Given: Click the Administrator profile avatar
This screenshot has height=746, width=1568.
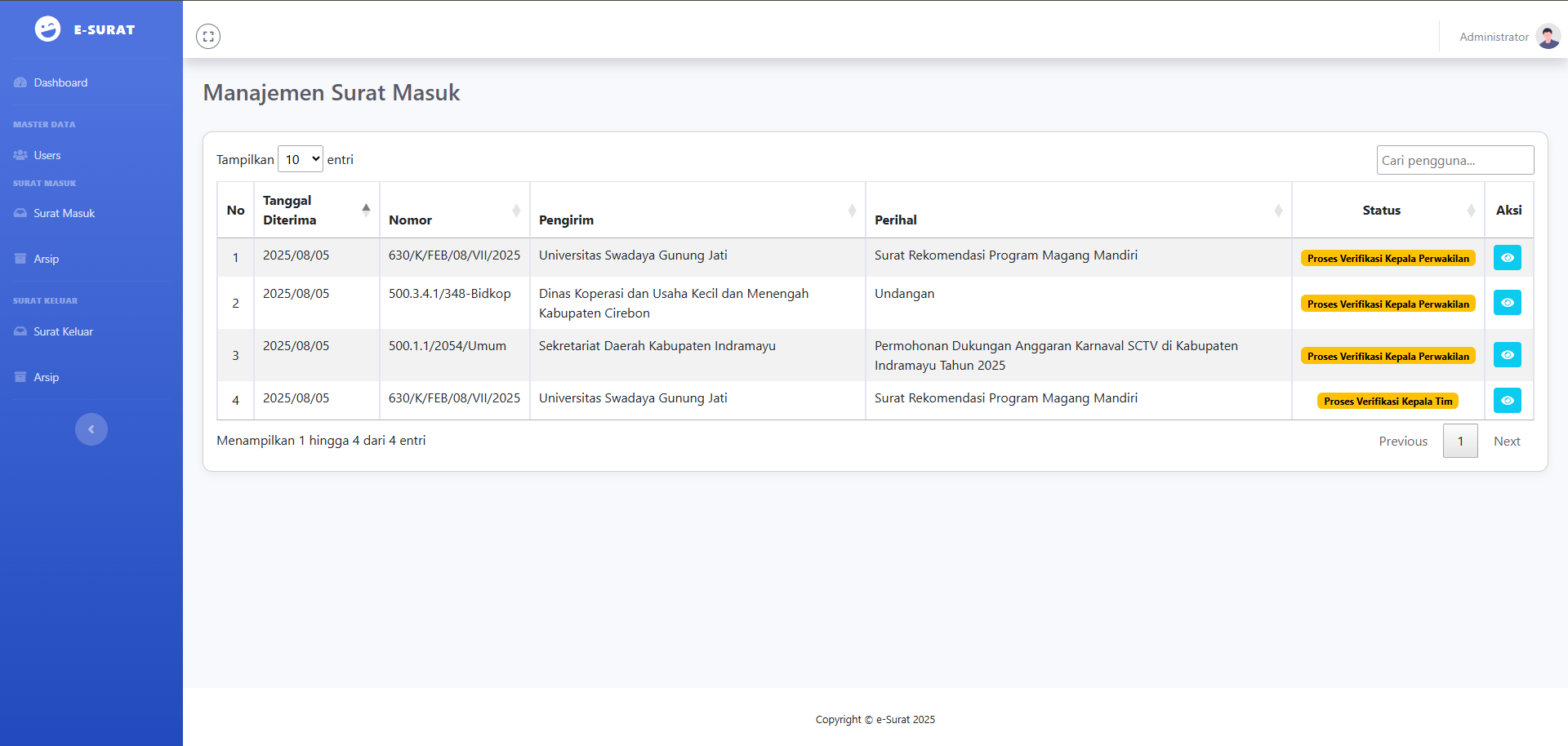Looking at the screenshot, I should pyautogui.click(x=1548, y=37).
